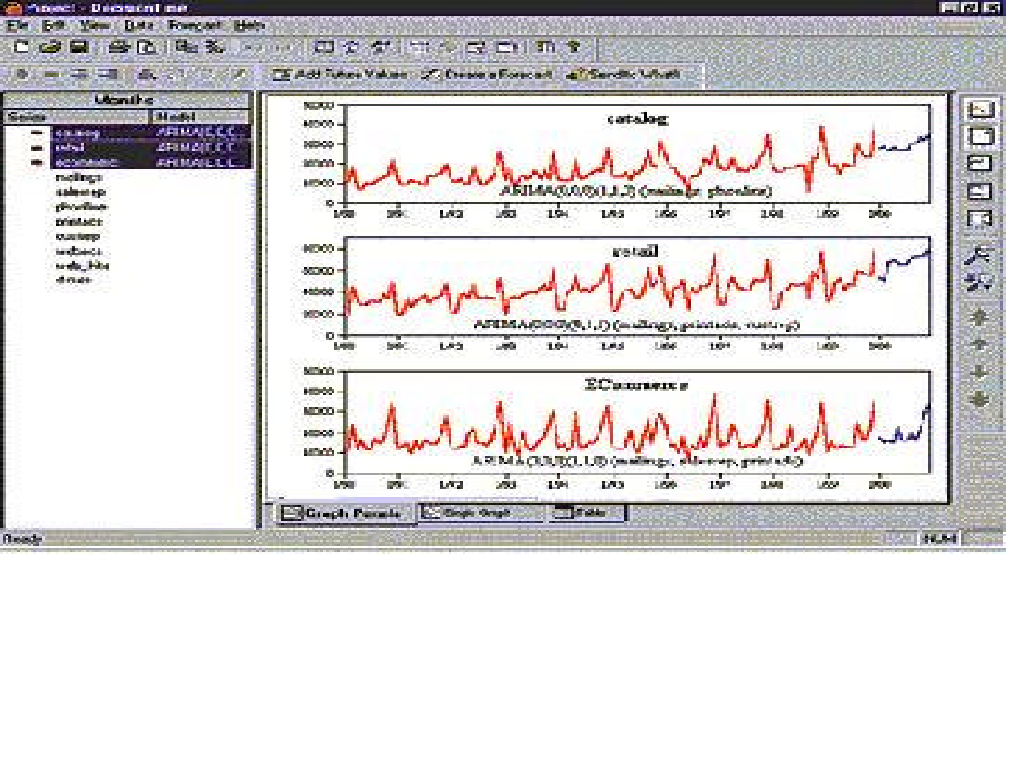The image size is (1024, 766).
Task: Select the salesreps series in list
Action: click(x=81, y=192)
